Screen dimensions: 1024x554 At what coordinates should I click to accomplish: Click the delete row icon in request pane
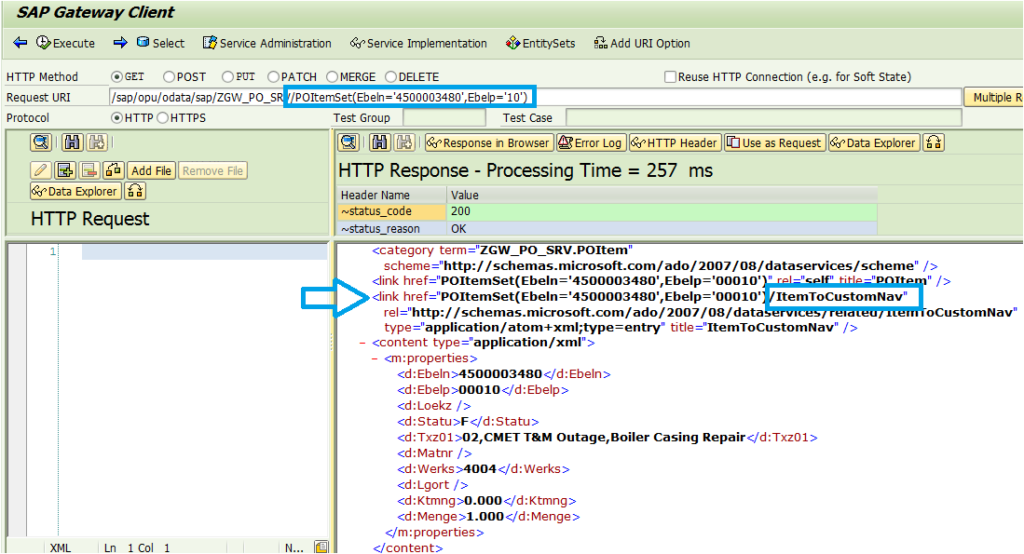[x=89, y=171]
